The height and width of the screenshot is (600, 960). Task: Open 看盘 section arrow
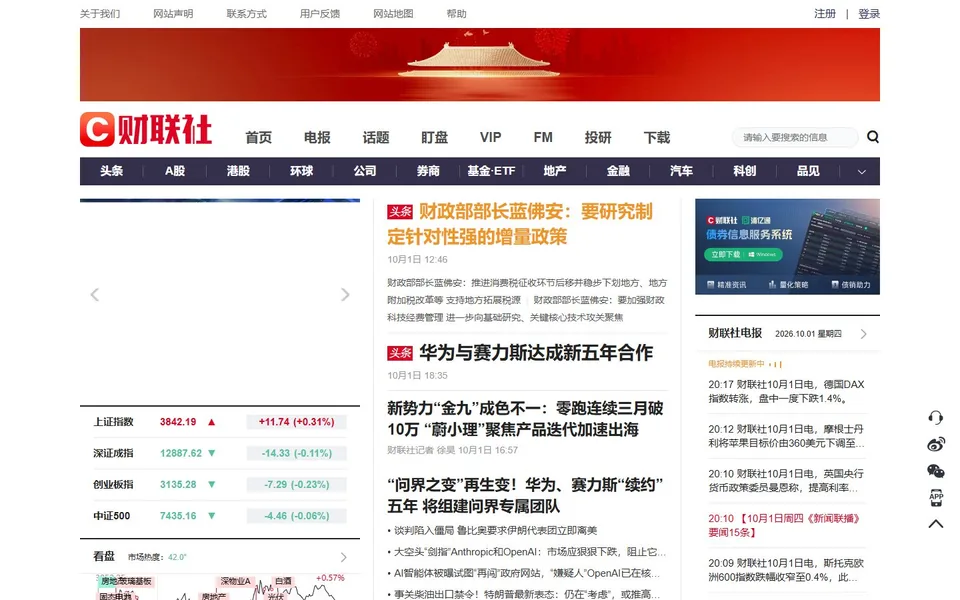[343, 557]
